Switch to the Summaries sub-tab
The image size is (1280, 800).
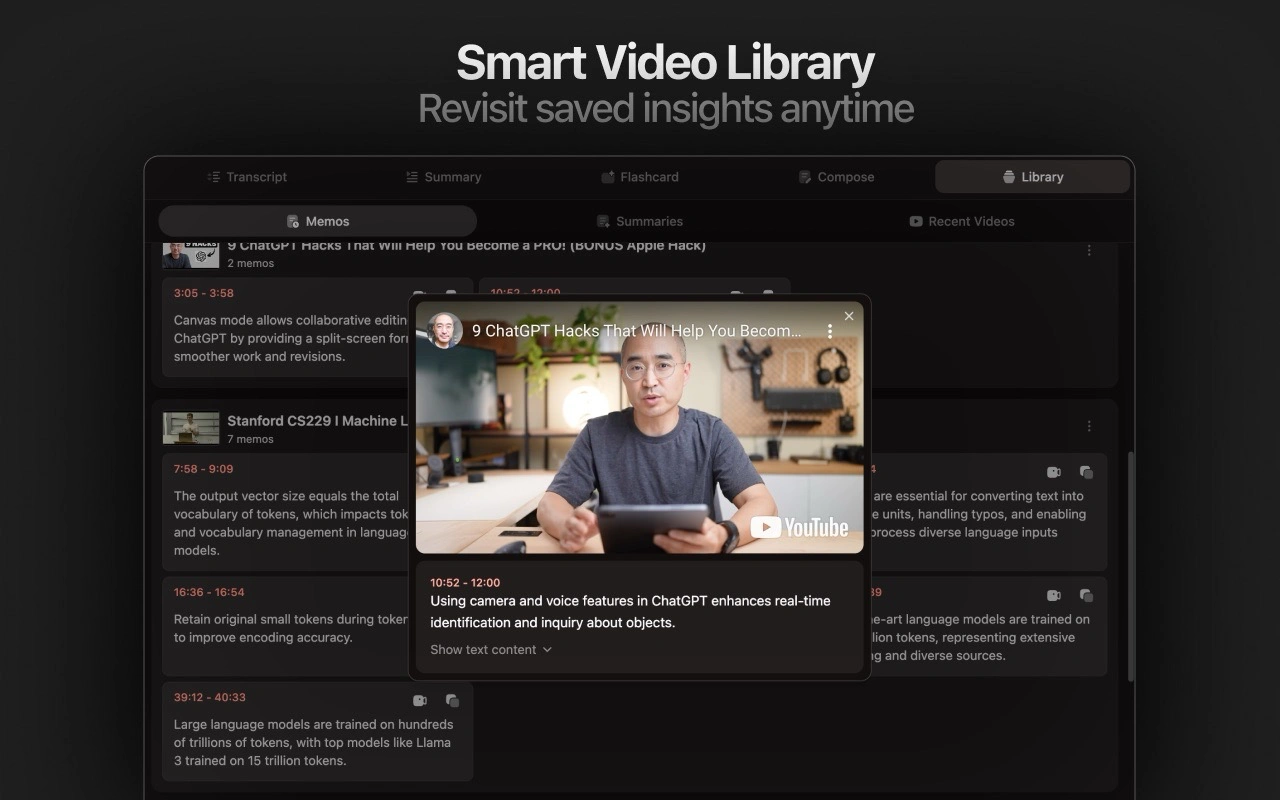coord(640,221)
